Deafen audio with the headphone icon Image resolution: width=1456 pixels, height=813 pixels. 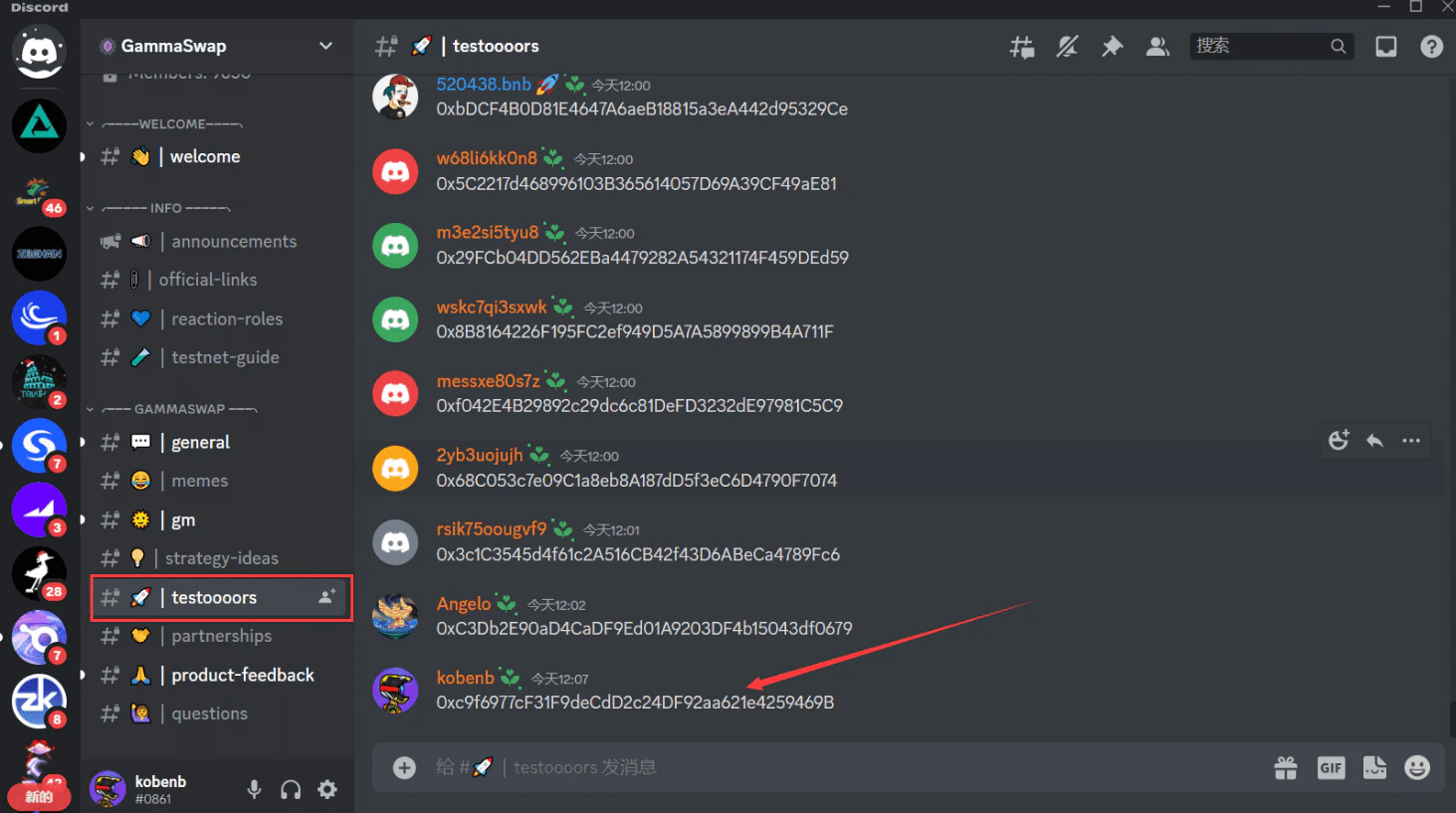tap(291, 788)
